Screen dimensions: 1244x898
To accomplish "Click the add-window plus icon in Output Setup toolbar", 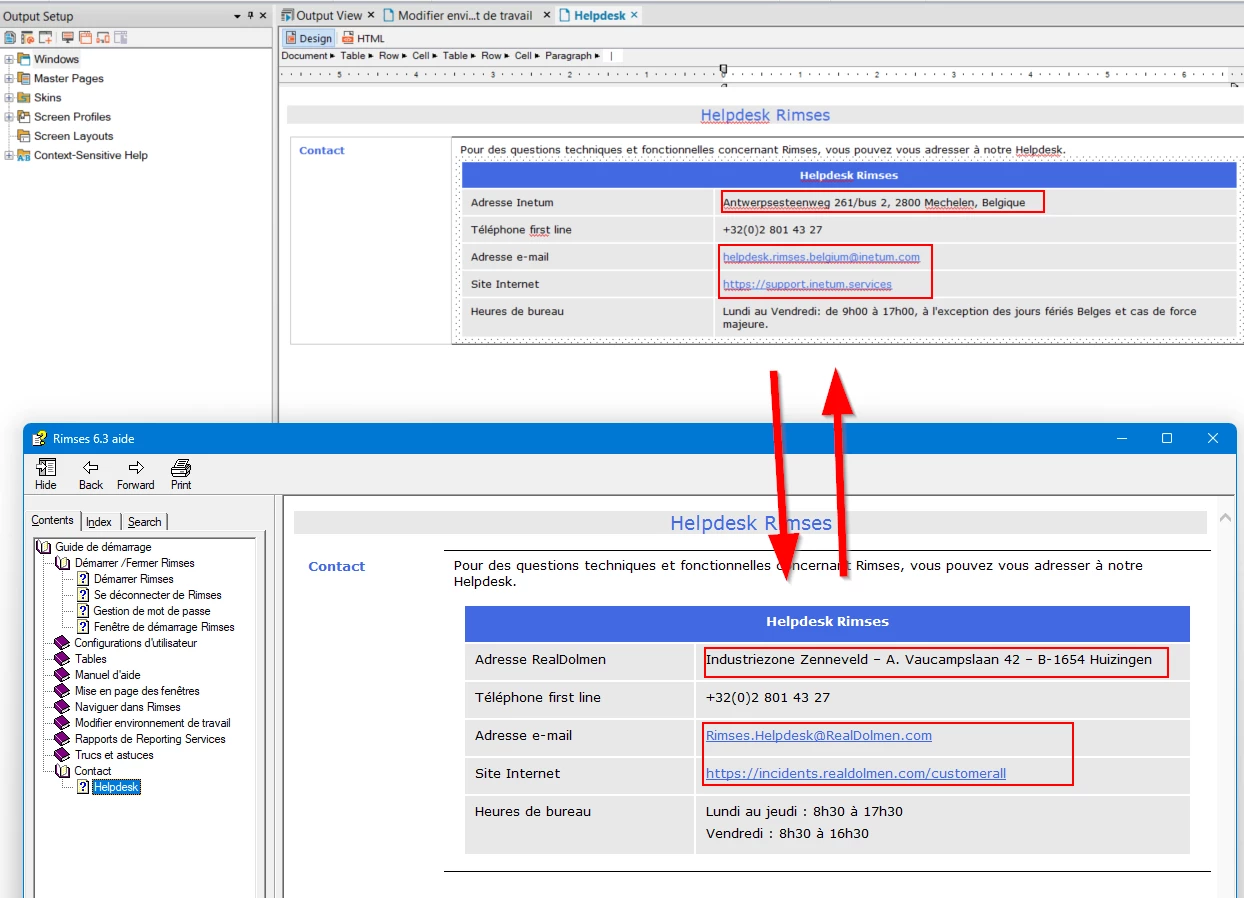I will [45, 38].
